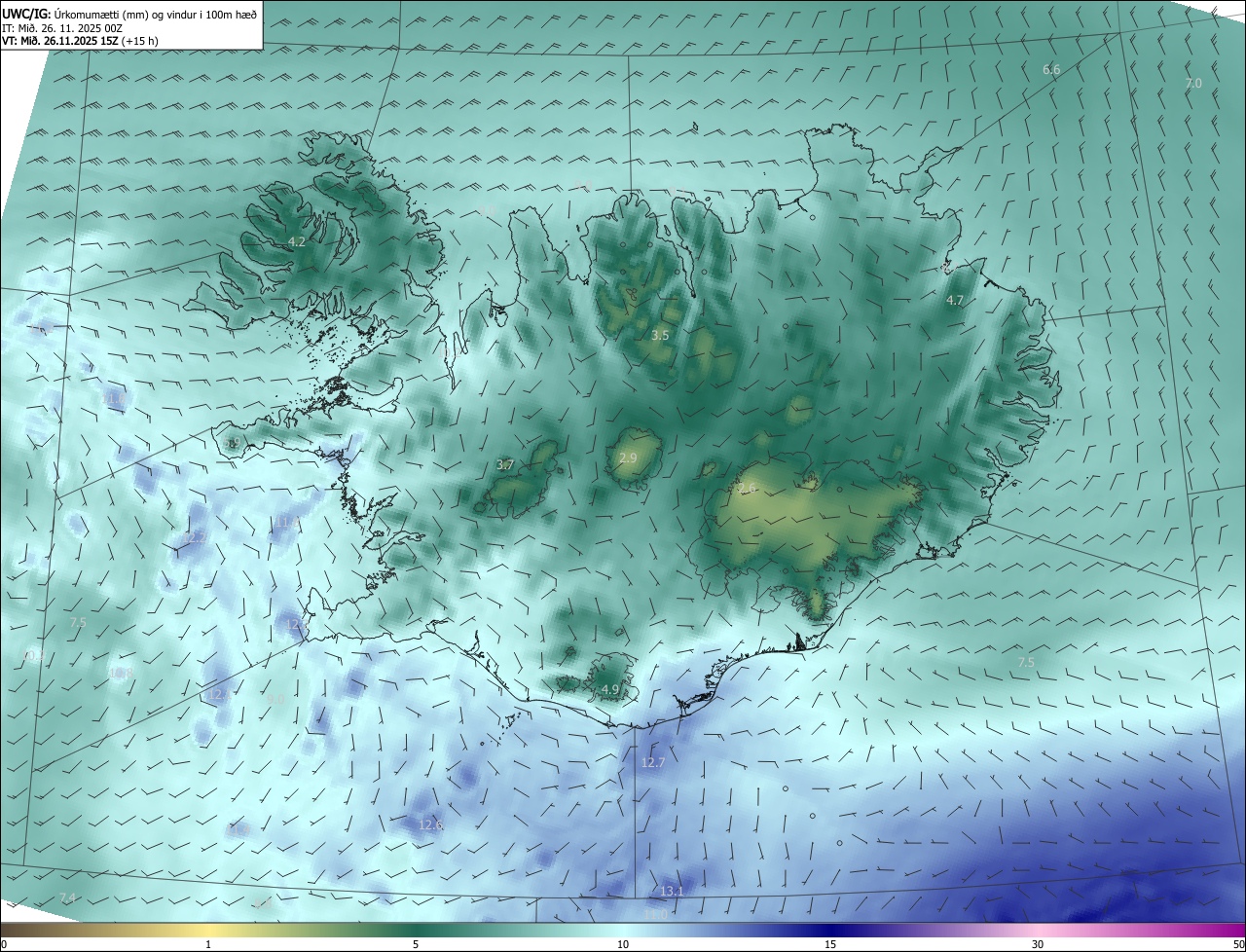
Task: Click the 0 tick on the colour scale
Action: click(4, 944)
